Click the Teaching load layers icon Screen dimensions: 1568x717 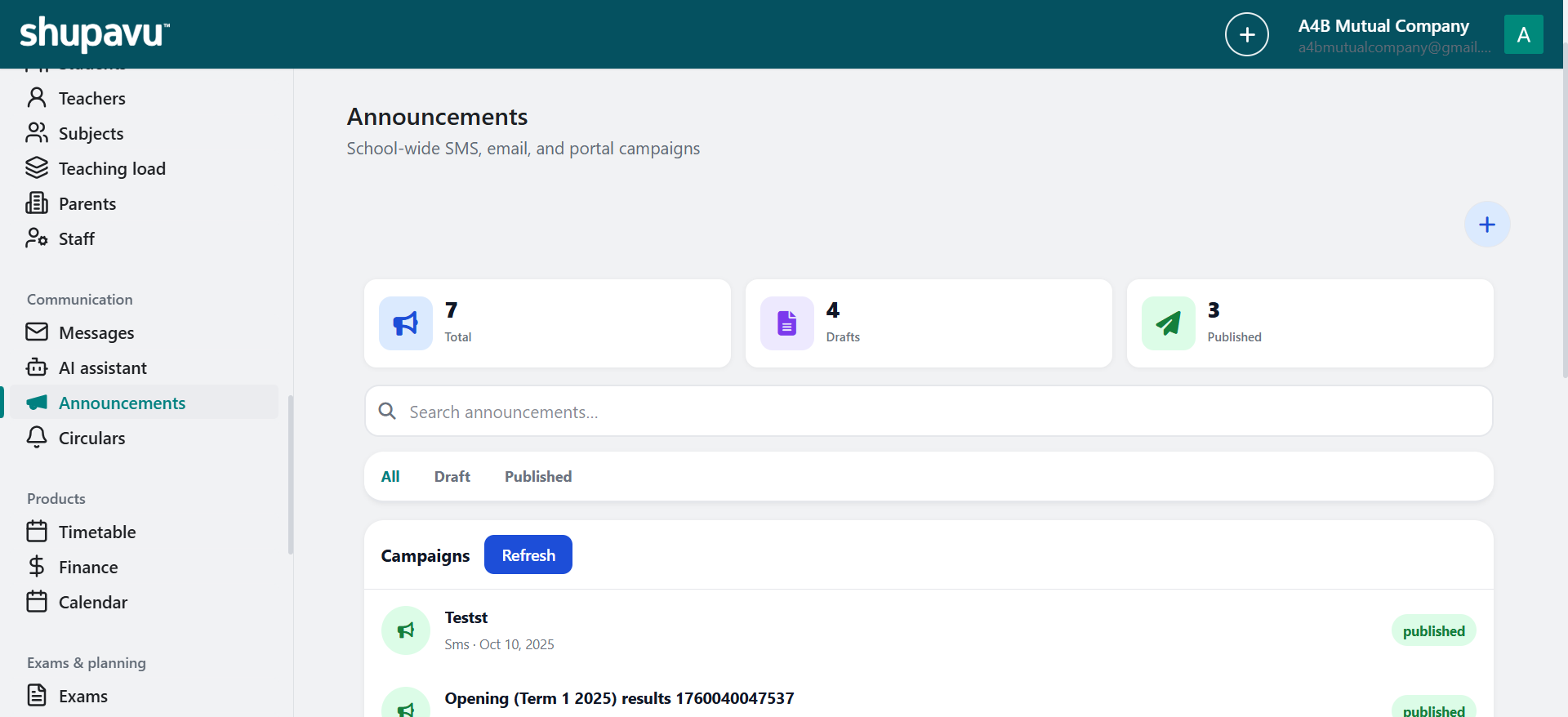37,168
